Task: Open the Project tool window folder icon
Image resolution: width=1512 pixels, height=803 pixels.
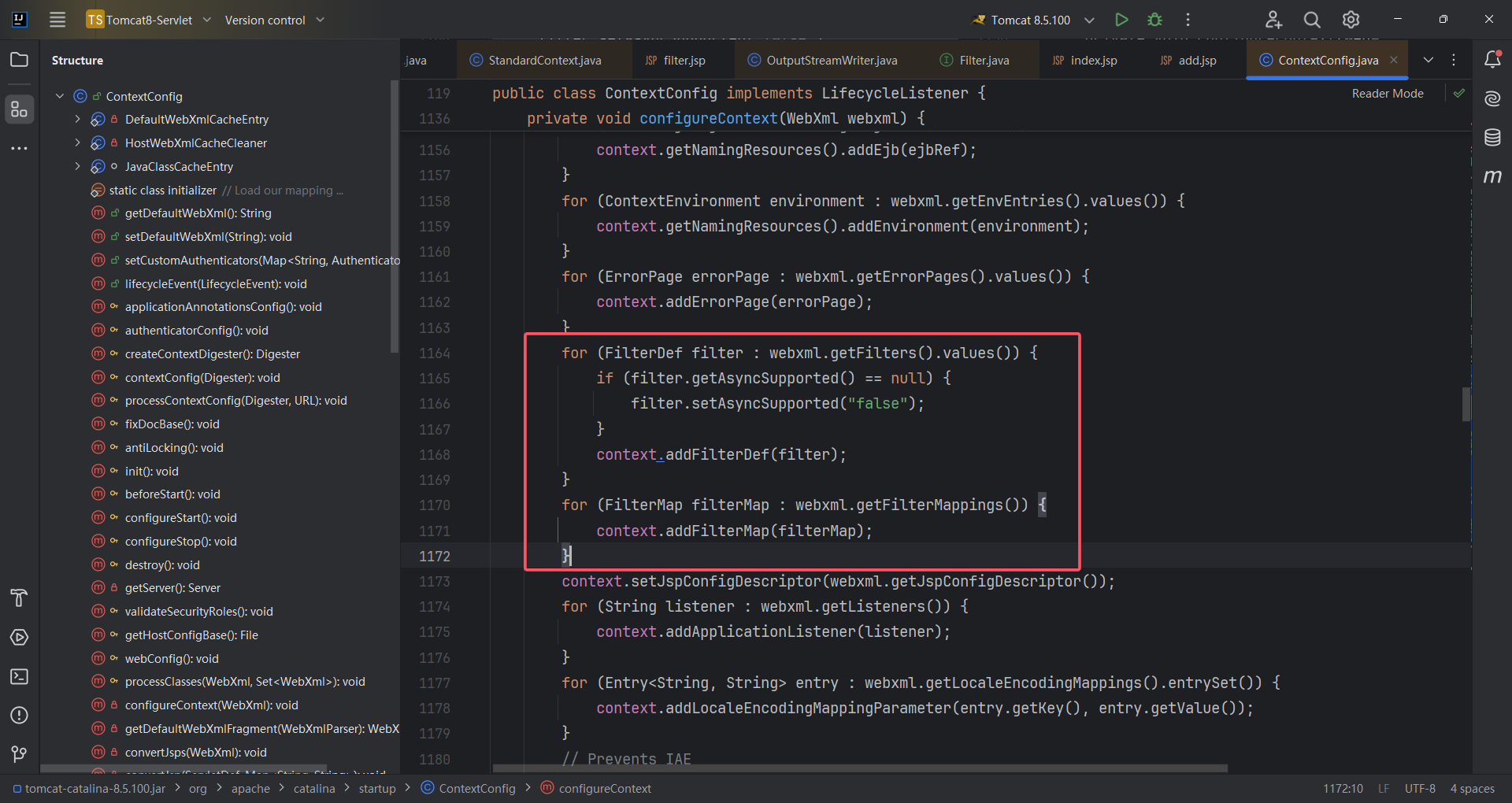Action: click(19, 60)
